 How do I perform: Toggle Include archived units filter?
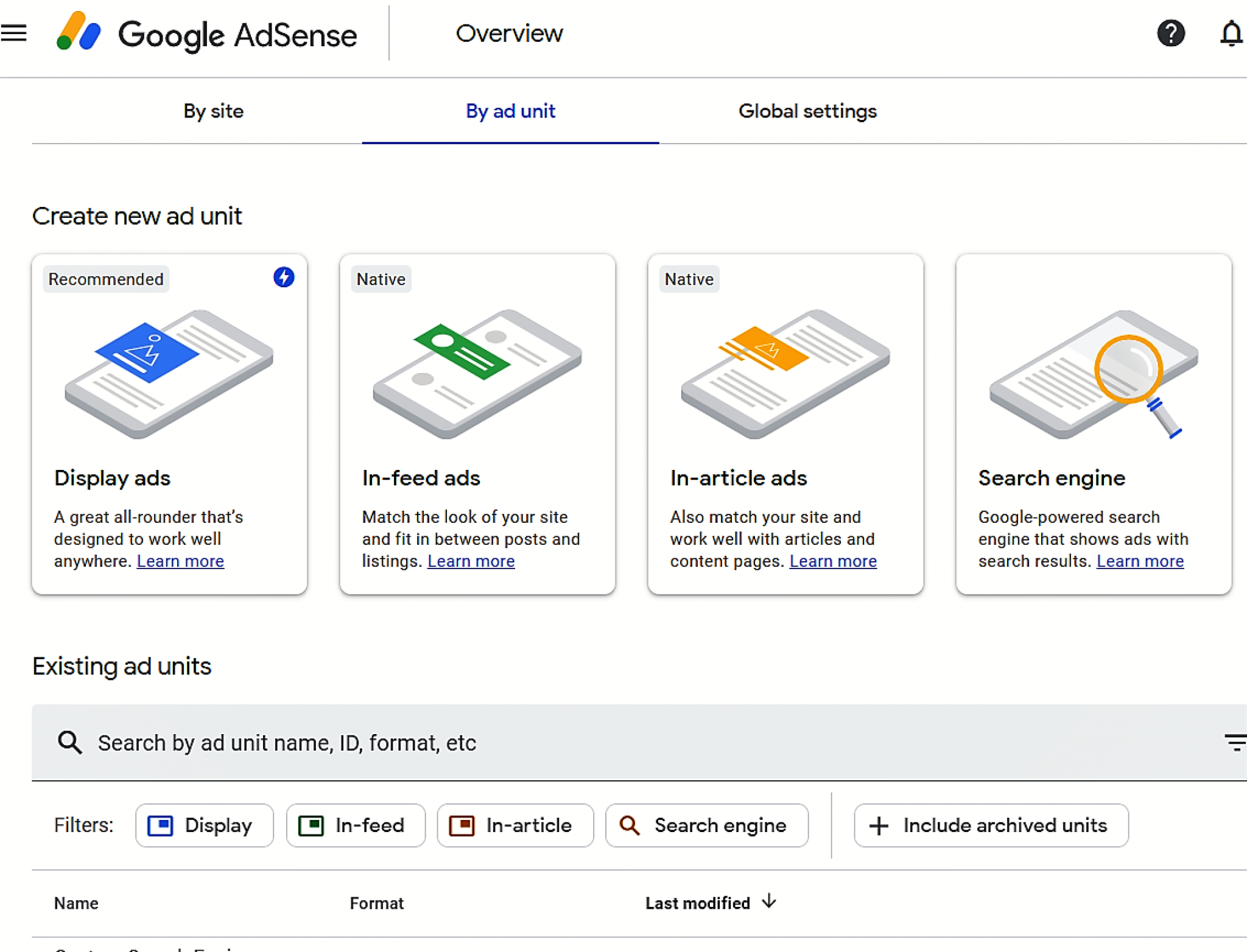coord(991,825)
